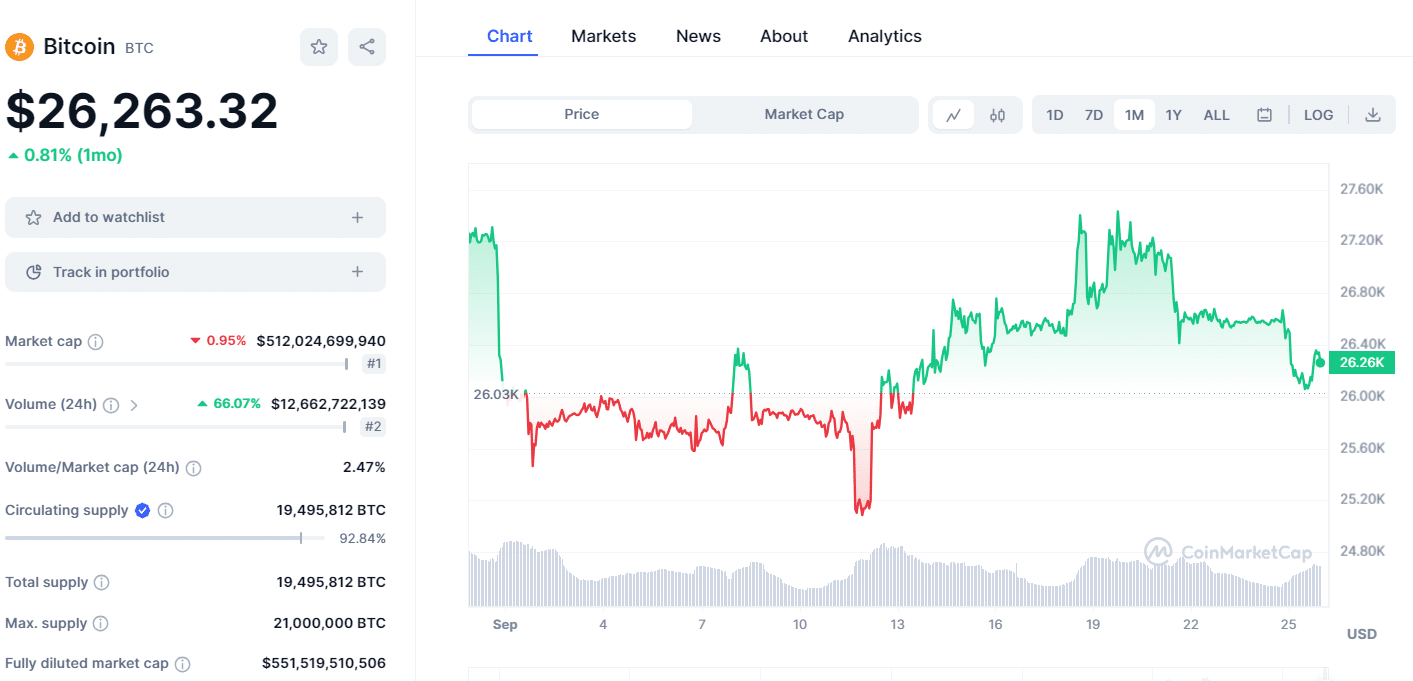1413x681 pixels.
Task: Click the Bitcoin logo icon
Action: 20,47
